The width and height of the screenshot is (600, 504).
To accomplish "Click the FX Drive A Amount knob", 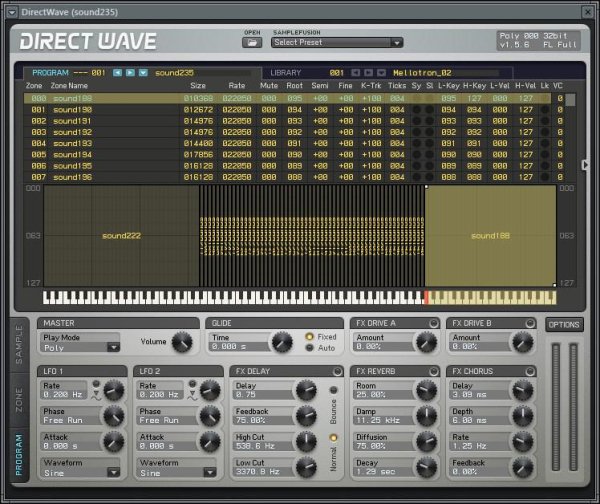I will click(426, 342).
